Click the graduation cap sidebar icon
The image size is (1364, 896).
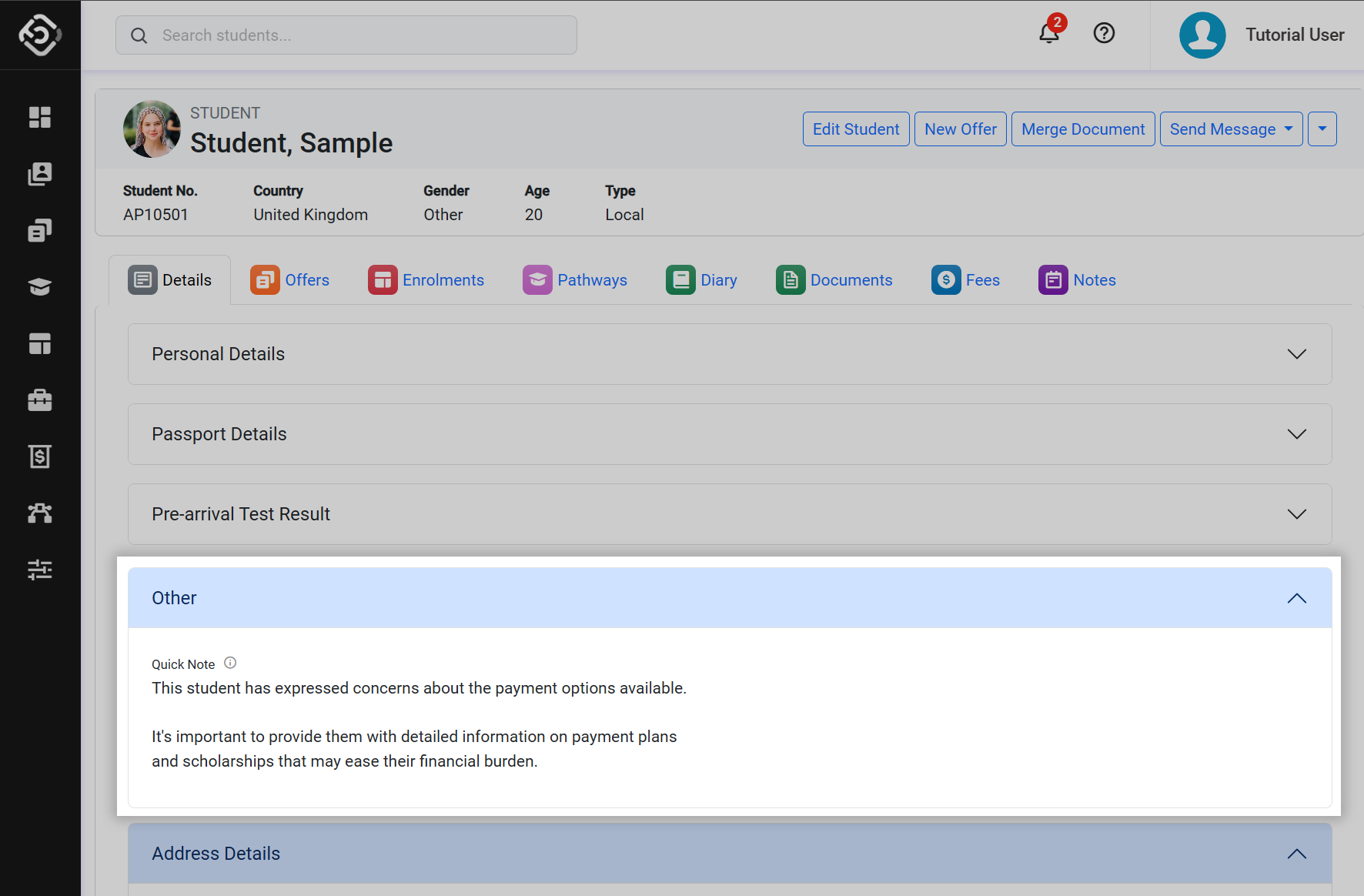click(x=40, y=287)
